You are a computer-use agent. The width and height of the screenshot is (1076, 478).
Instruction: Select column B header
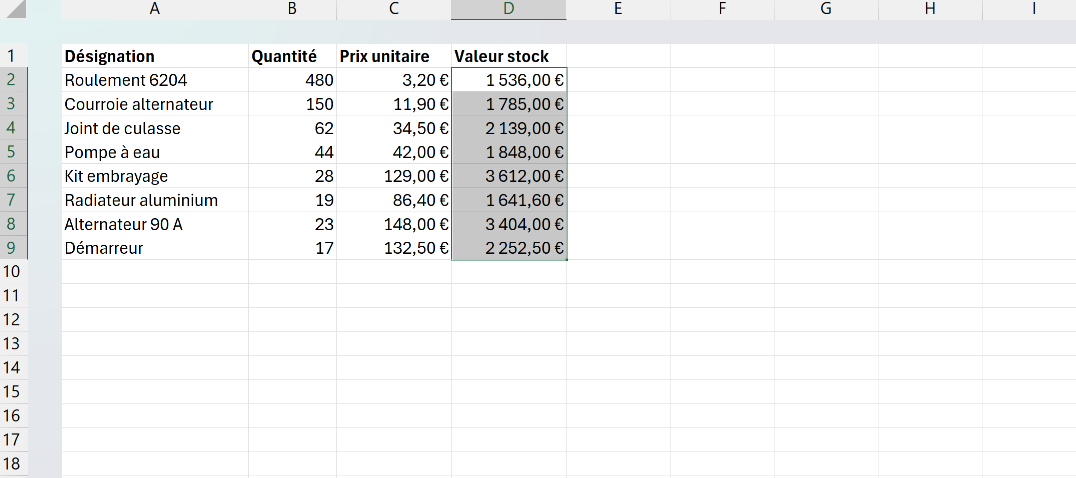coord(292,9)
